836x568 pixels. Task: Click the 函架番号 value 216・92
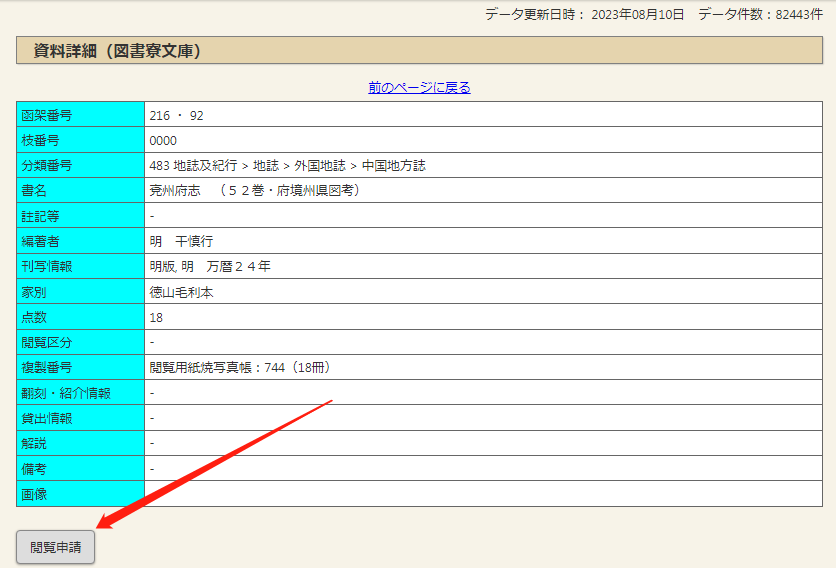pyautogui.click(x=176, y=116)
